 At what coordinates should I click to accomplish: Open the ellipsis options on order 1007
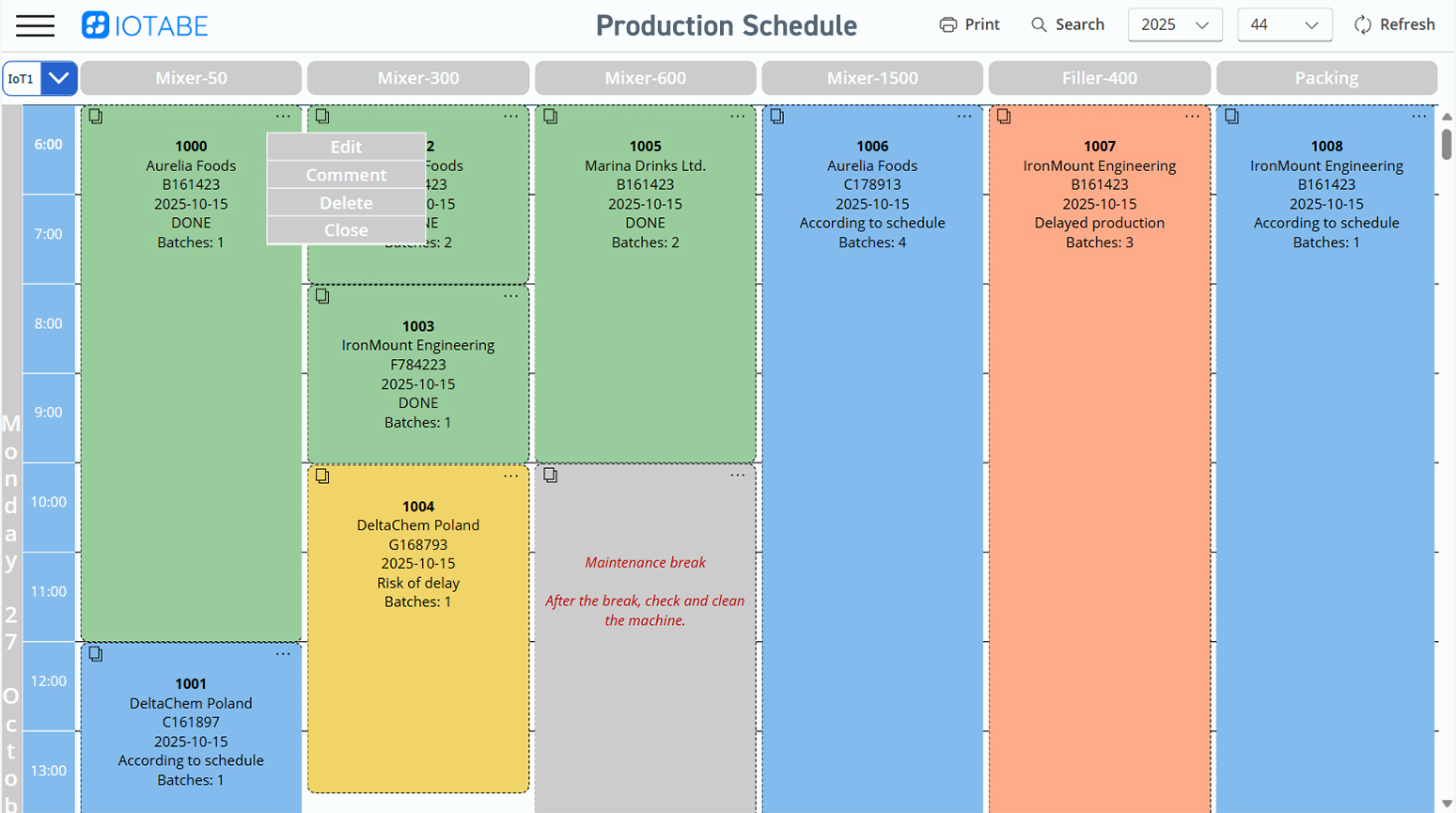tap(1193, 116)
